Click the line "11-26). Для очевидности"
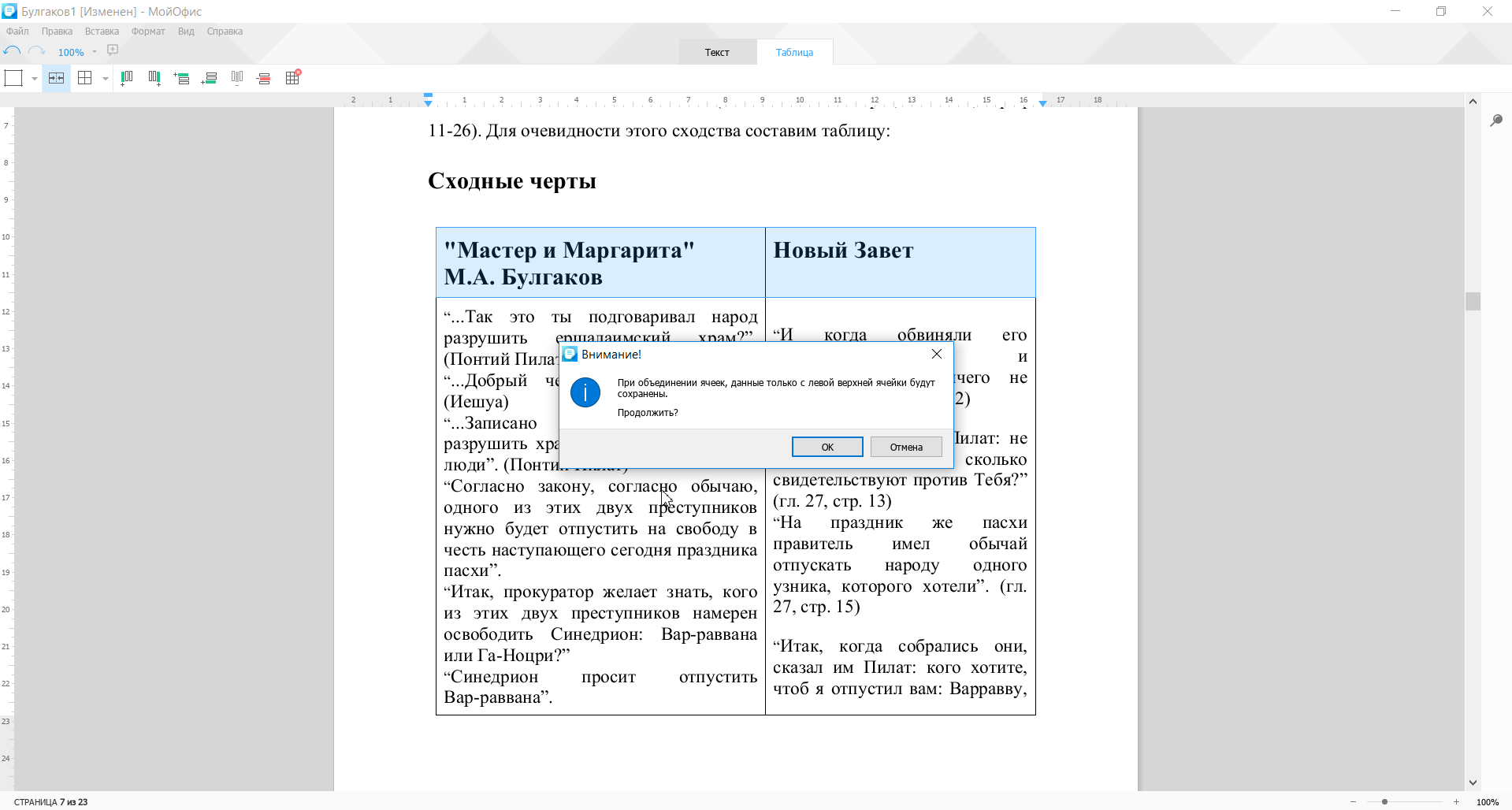 click(659, 131)
